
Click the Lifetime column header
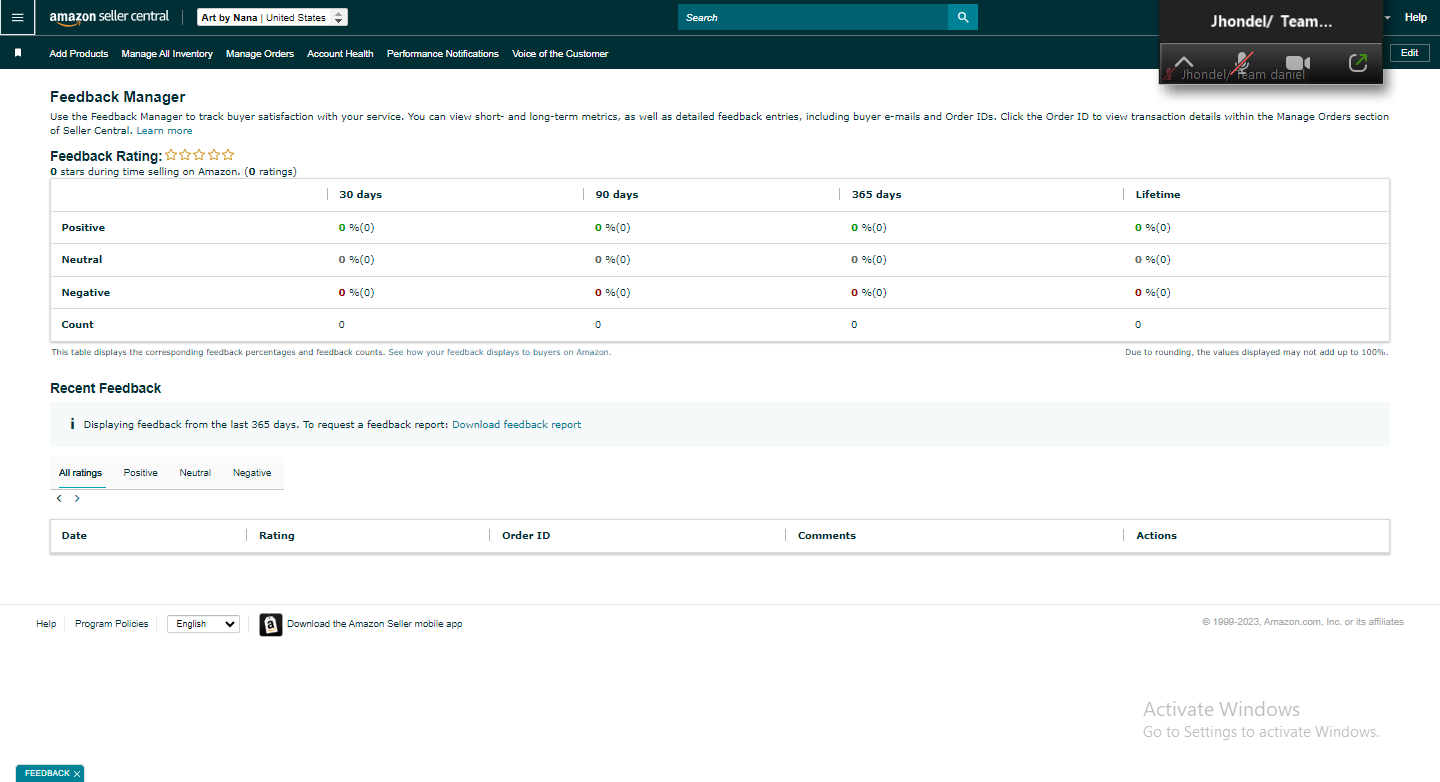pyautogui.click(x=1158, y=195)
